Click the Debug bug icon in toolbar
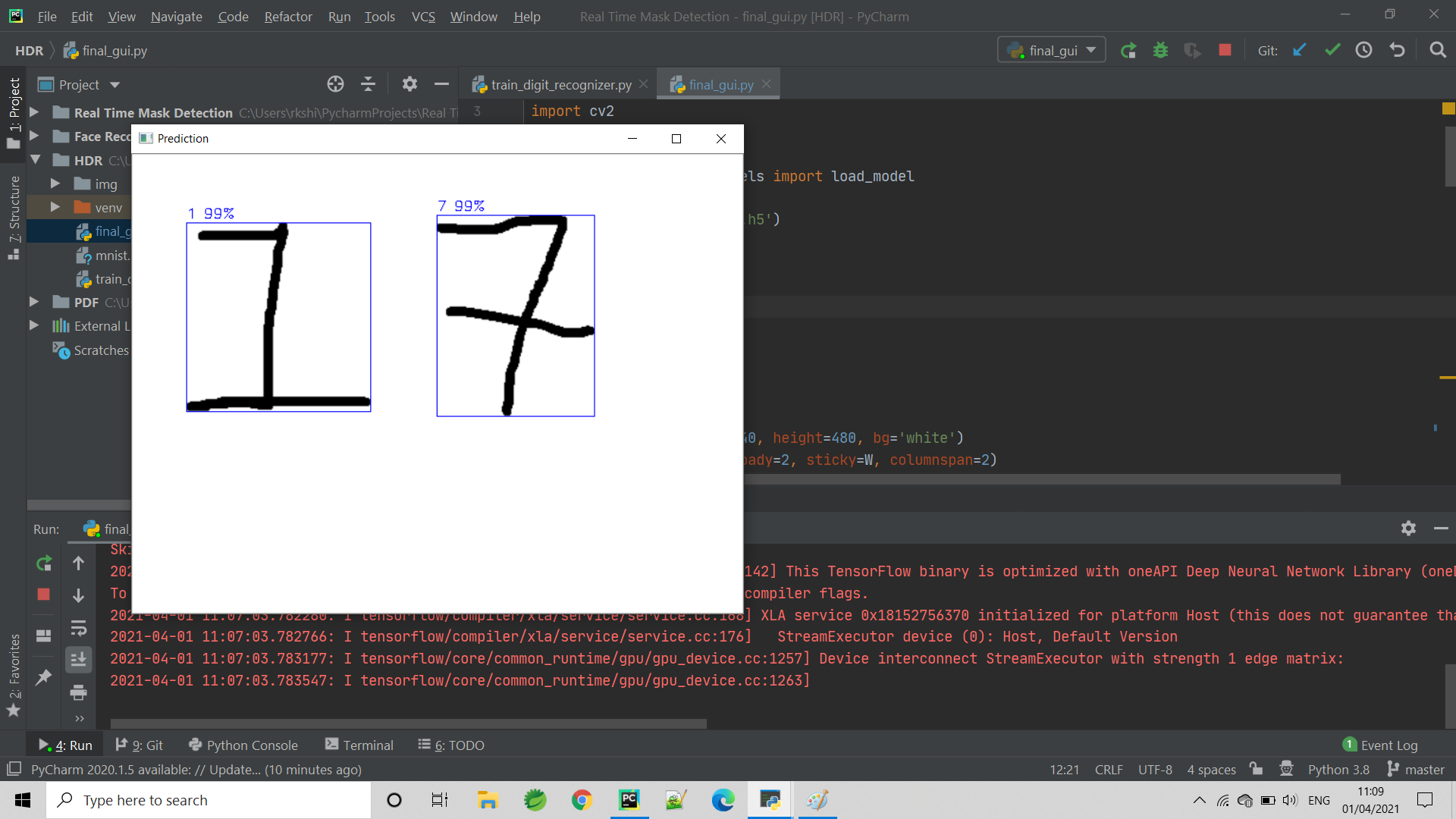 [1160, 50]
